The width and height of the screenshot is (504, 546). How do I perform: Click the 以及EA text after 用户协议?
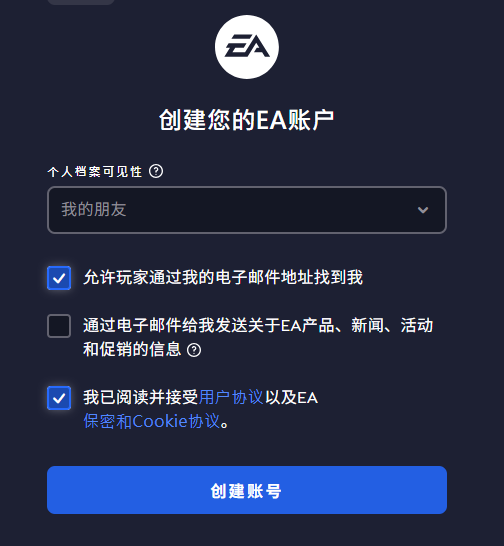(x=292, y=398)
